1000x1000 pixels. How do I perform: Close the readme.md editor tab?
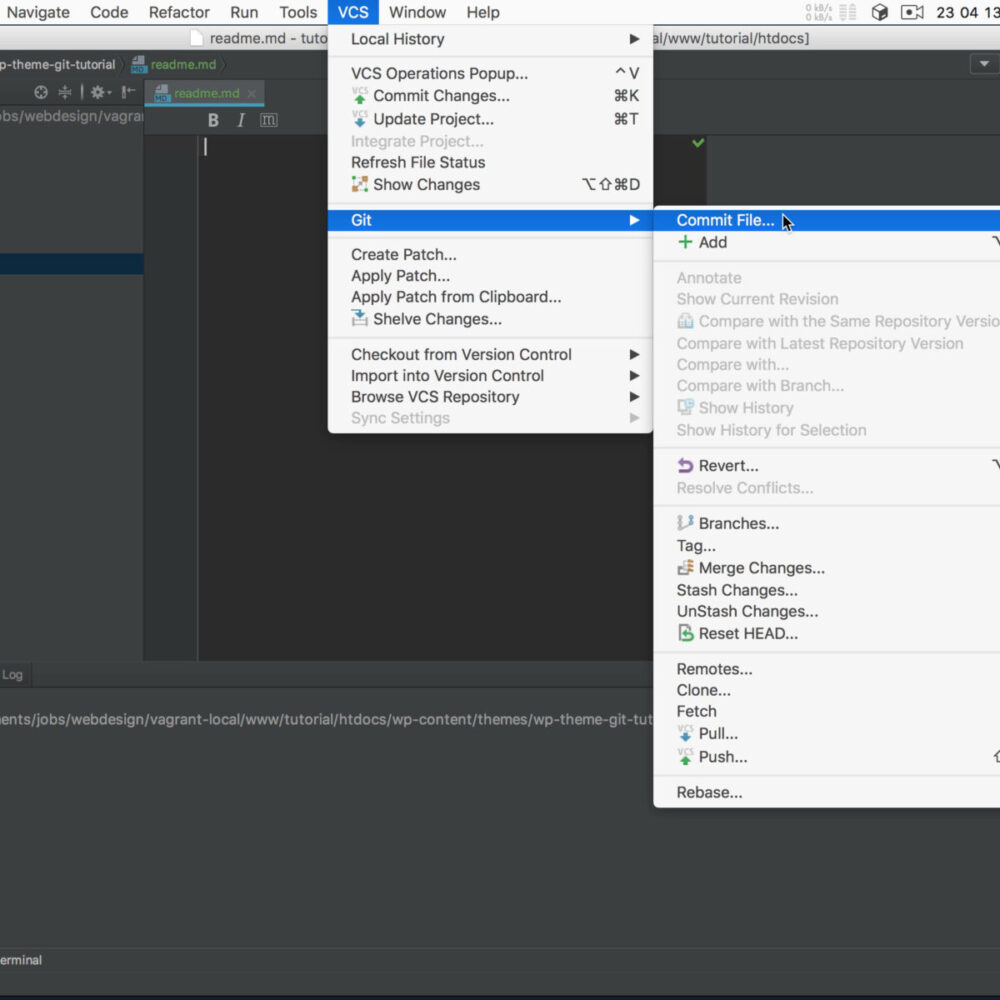pos(252,94)
